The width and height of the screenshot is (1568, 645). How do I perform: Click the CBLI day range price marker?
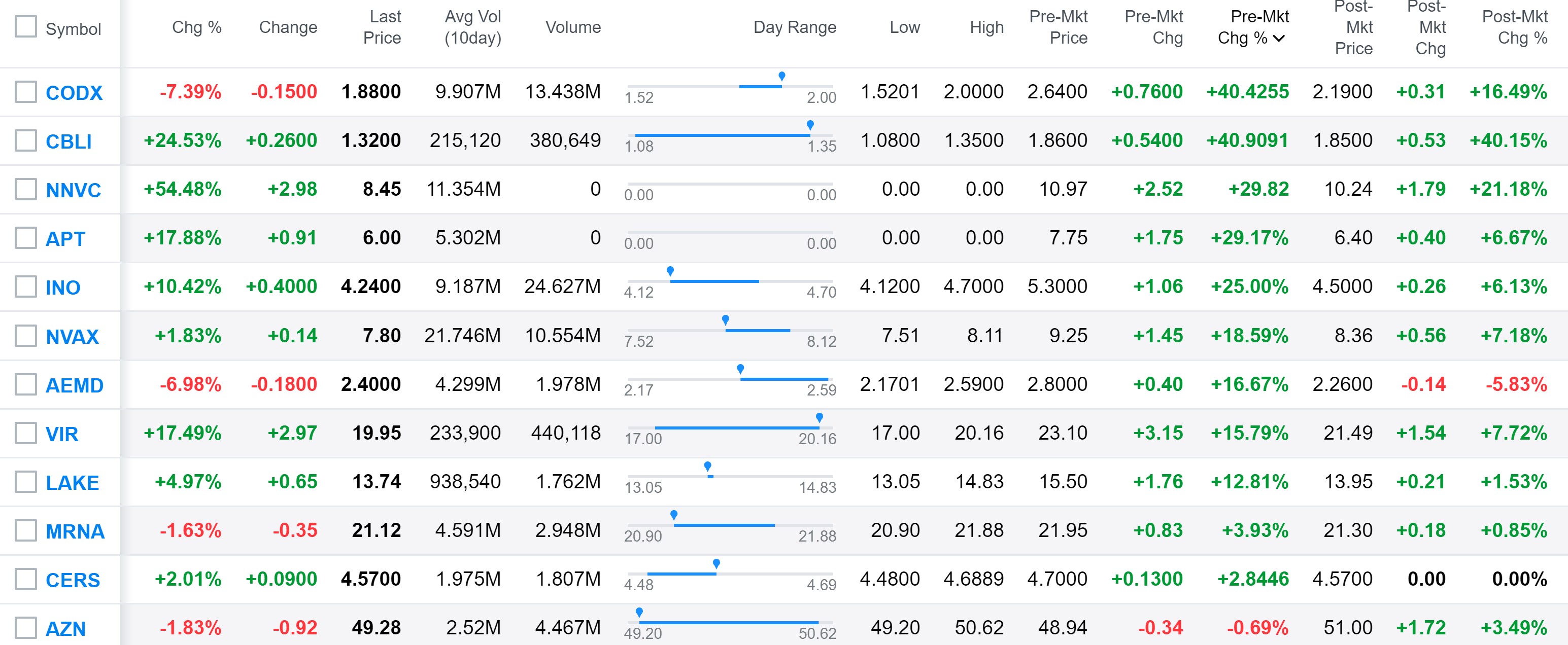click(x=809, y=125)
